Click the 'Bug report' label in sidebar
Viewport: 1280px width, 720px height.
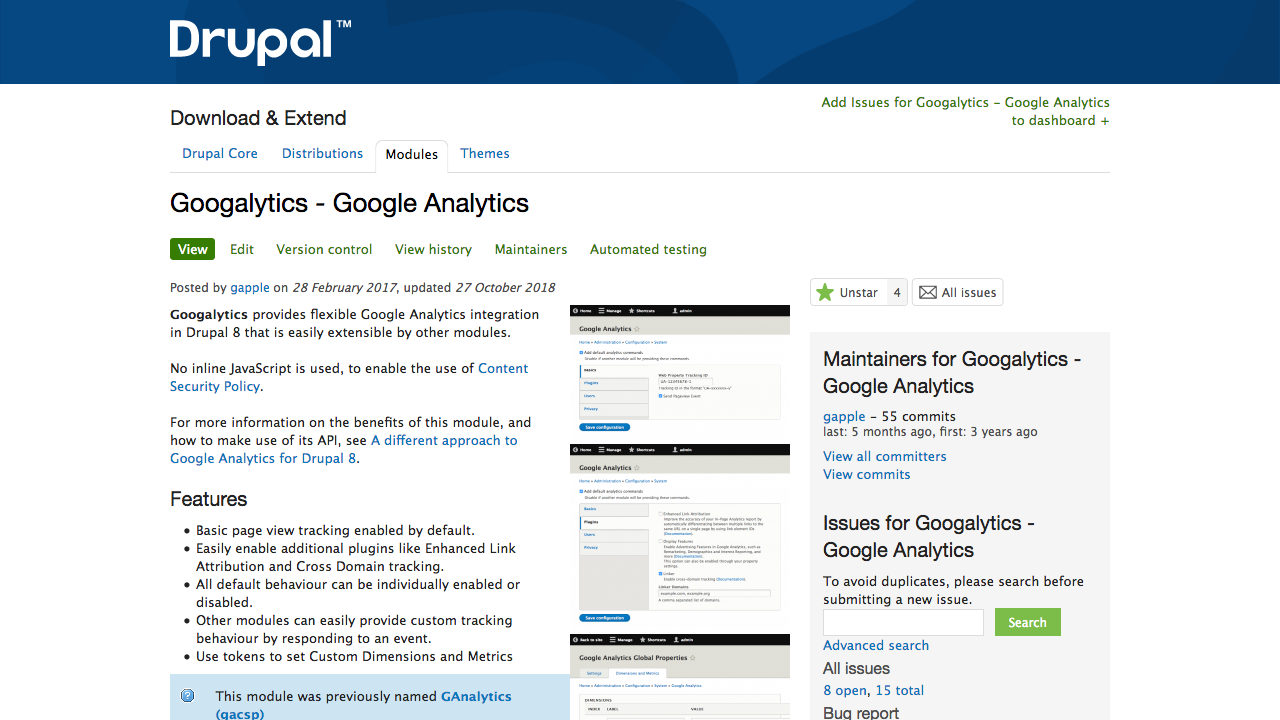pyautogui.click(x=861, y=713)
